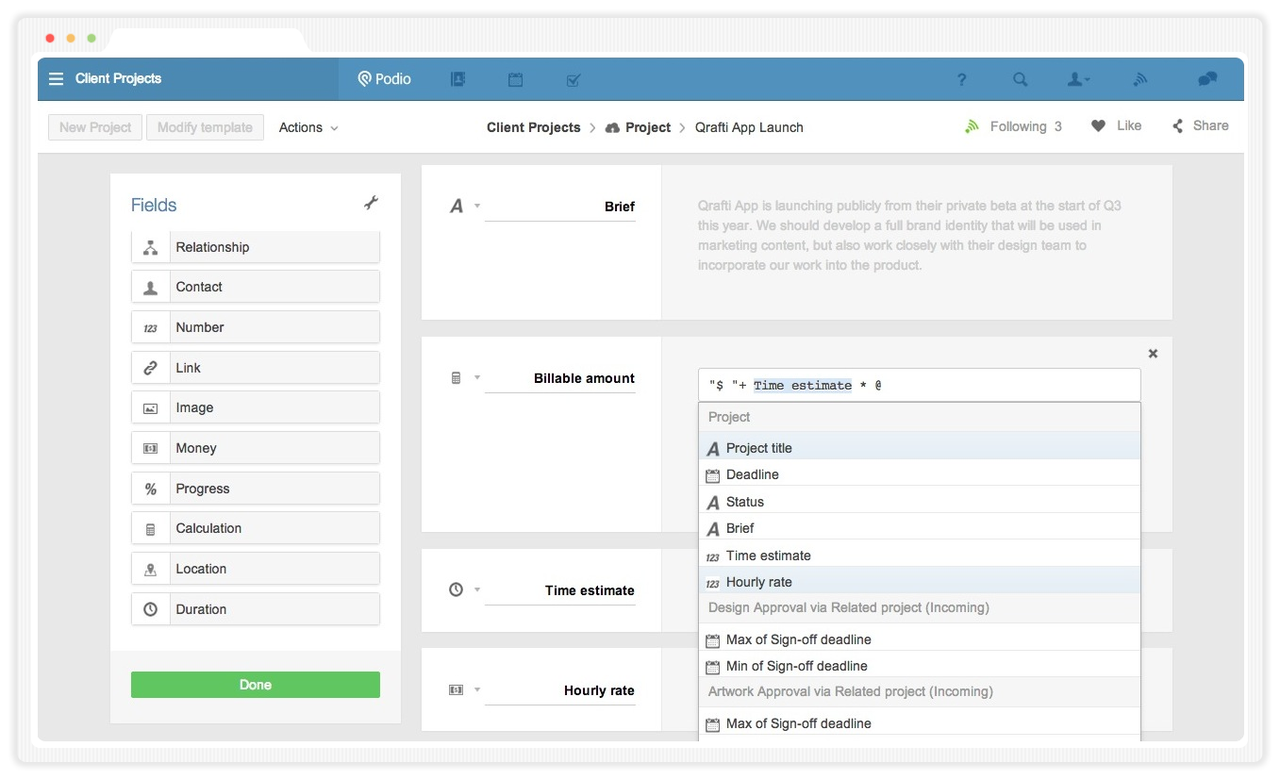This screenshot has height=780, width=1280.
Task: Expand the Billable amount field type arrow
Action: click(x=477, y=378)
